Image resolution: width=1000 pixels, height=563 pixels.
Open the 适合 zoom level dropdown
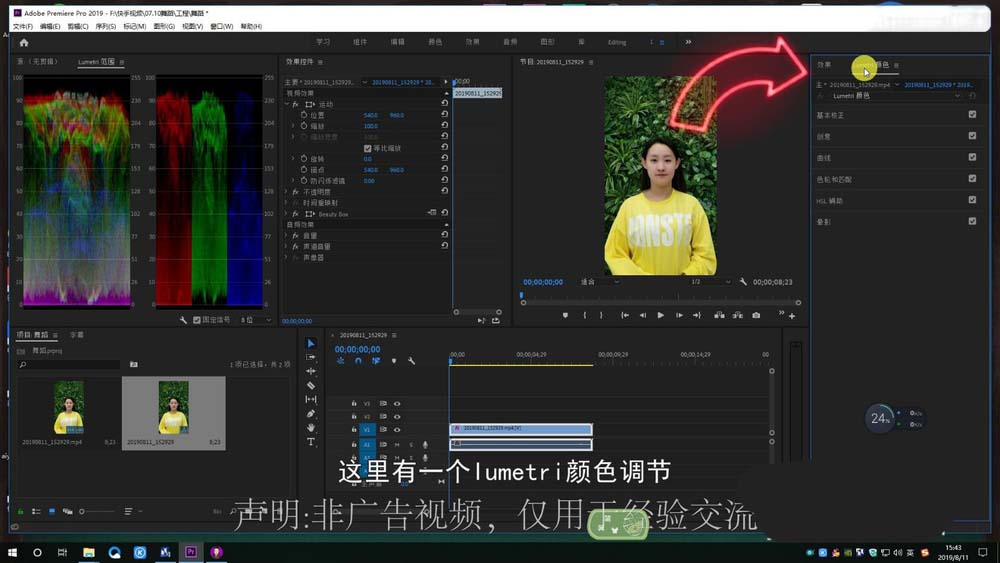tap(600, 282)
